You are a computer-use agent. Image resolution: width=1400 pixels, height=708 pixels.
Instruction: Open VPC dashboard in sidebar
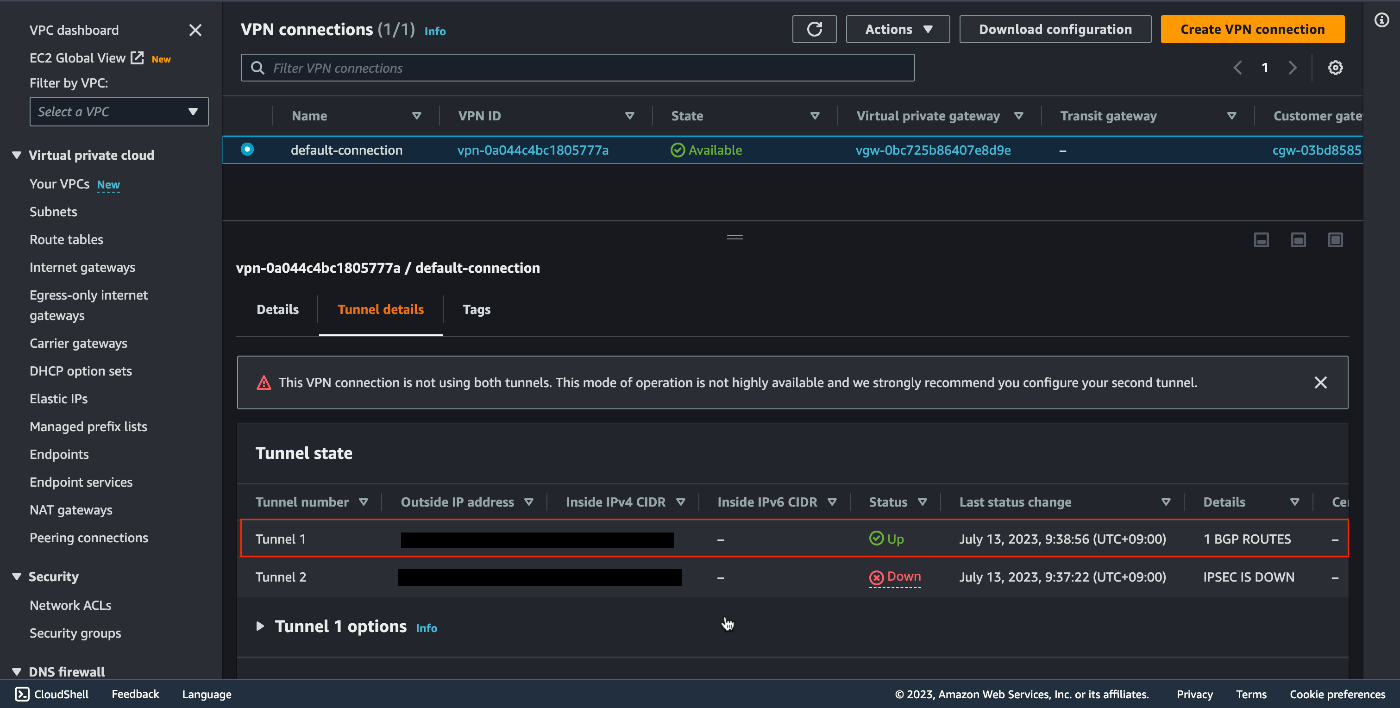click(x=74, y=30)
